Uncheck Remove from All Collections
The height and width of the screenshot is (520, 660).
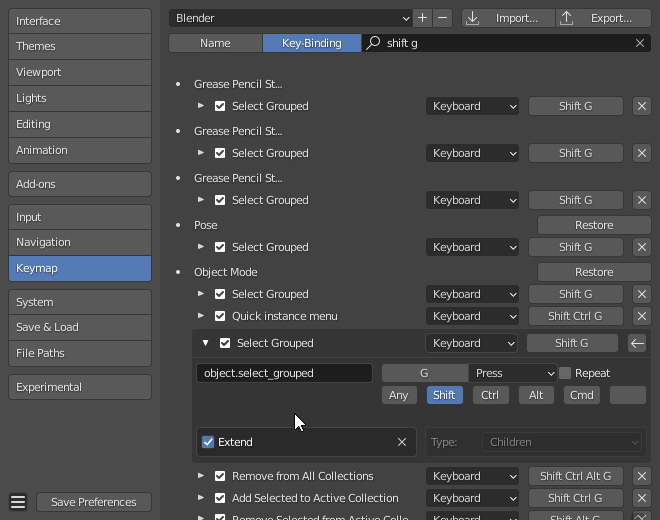(x=220, y=476)
